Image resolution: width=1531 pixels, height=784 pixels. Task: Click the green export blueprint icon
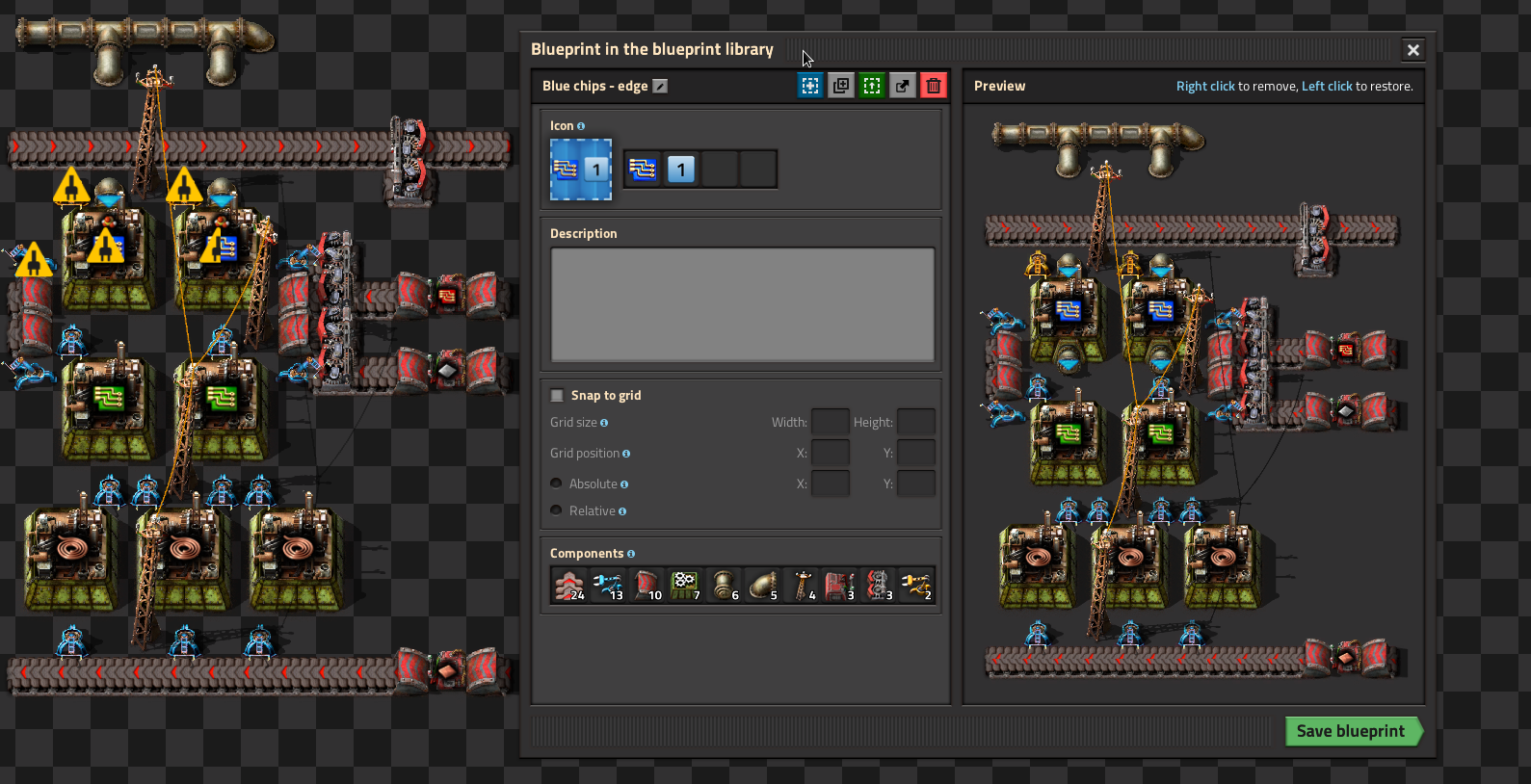(872, 86)
